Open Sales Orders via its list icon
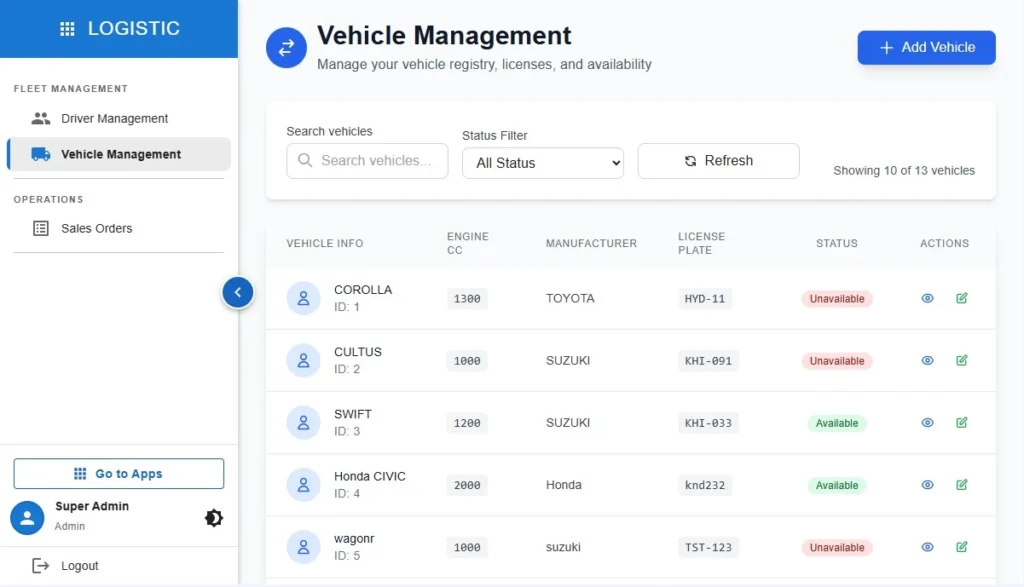The width and height of the screenshot is (1024, 587). point(39,228)
